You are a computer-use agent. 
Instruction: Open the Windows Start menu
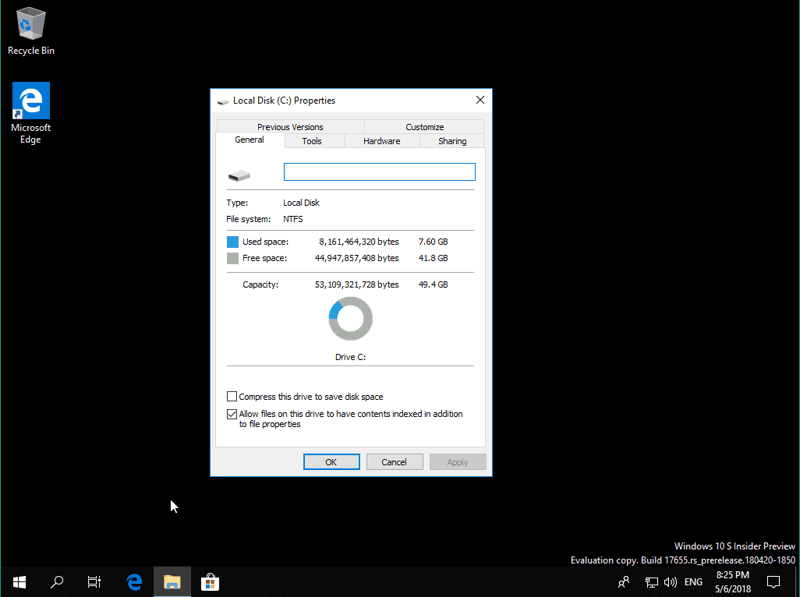pos(19,582)
